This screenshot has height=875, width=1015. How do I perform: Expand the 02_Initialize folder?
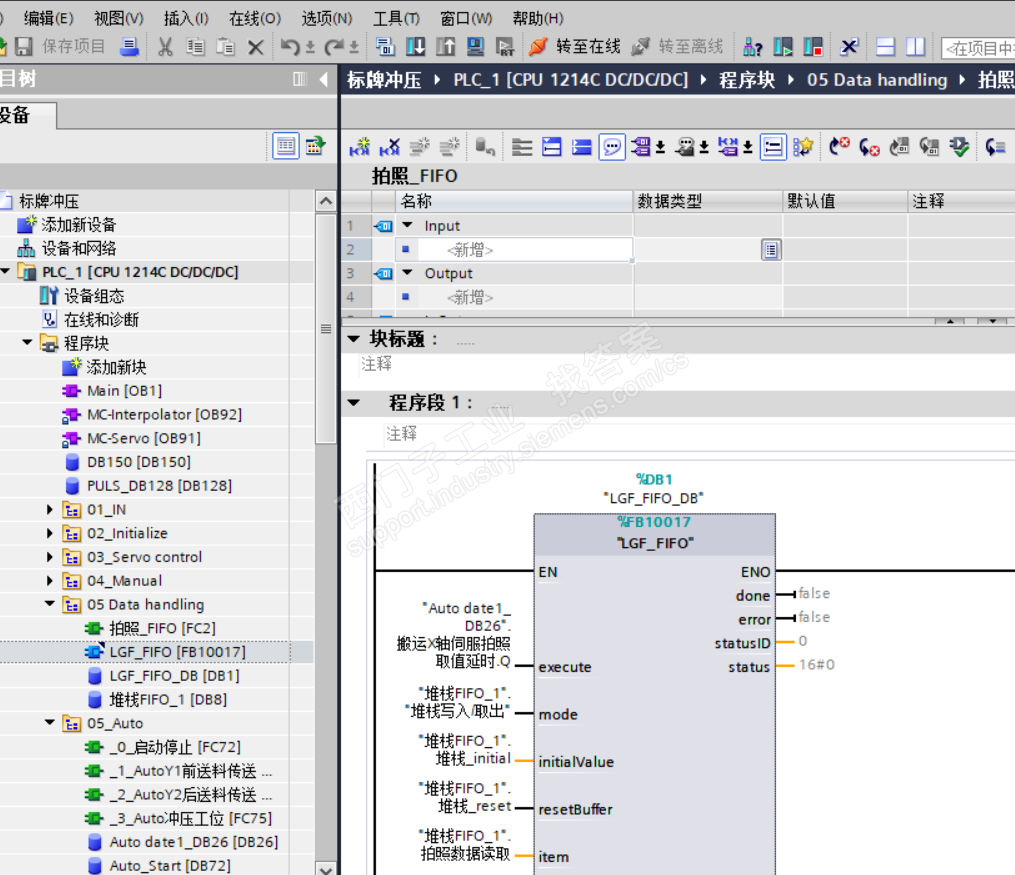point(50,533)
